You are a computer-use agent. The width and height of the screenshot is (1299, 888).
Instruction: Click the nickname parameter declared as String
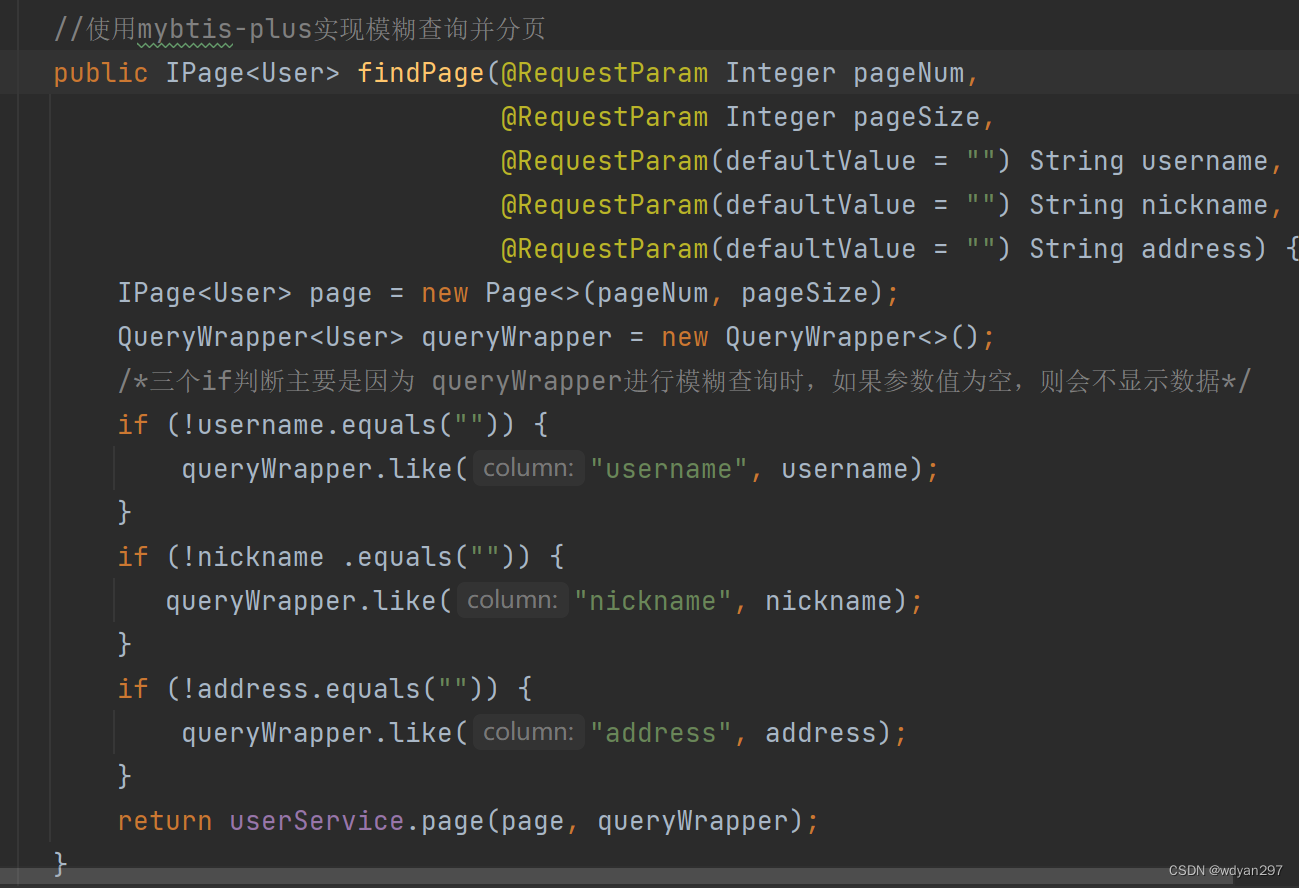[x=1205, y=205]
